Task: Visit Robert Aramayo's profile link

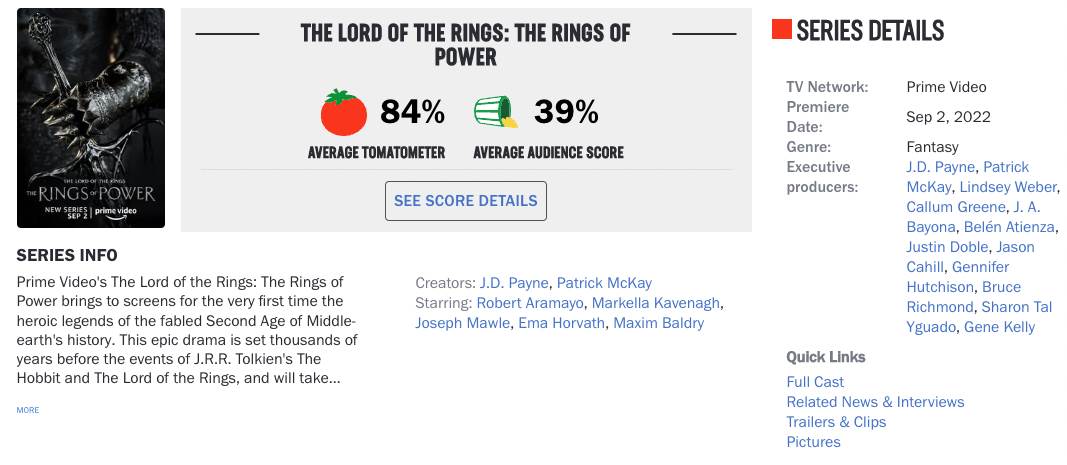Action: [530, 303]
